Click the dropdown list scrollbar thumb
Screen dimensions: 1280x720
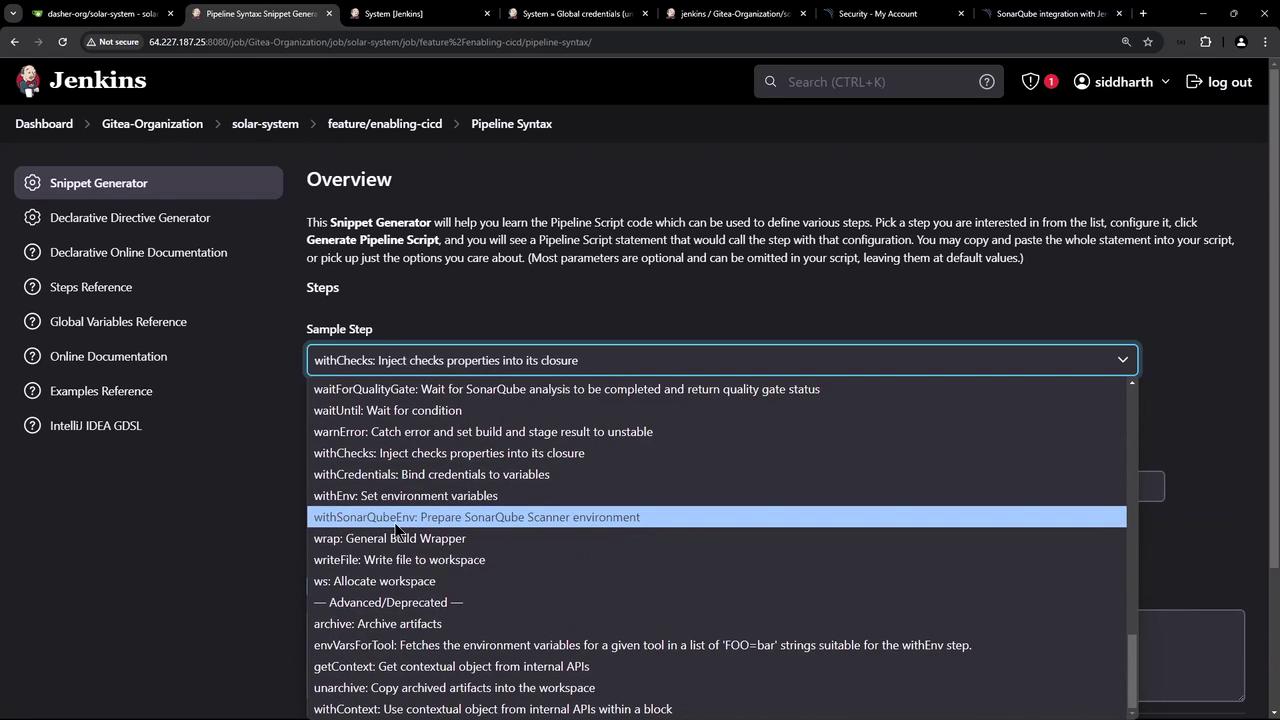point(1132,670)
